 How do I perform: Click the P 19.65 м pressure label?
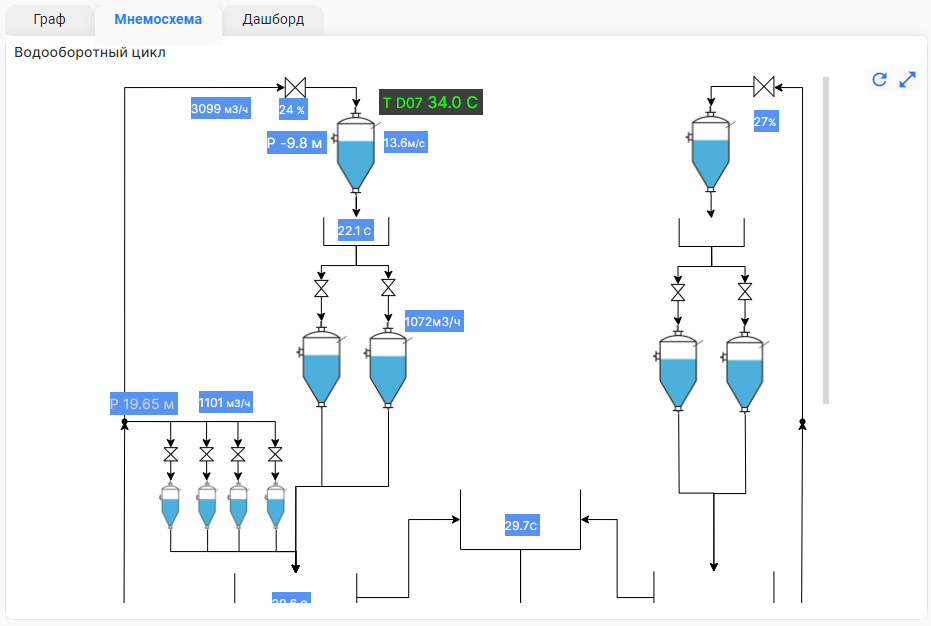(142, 404)
